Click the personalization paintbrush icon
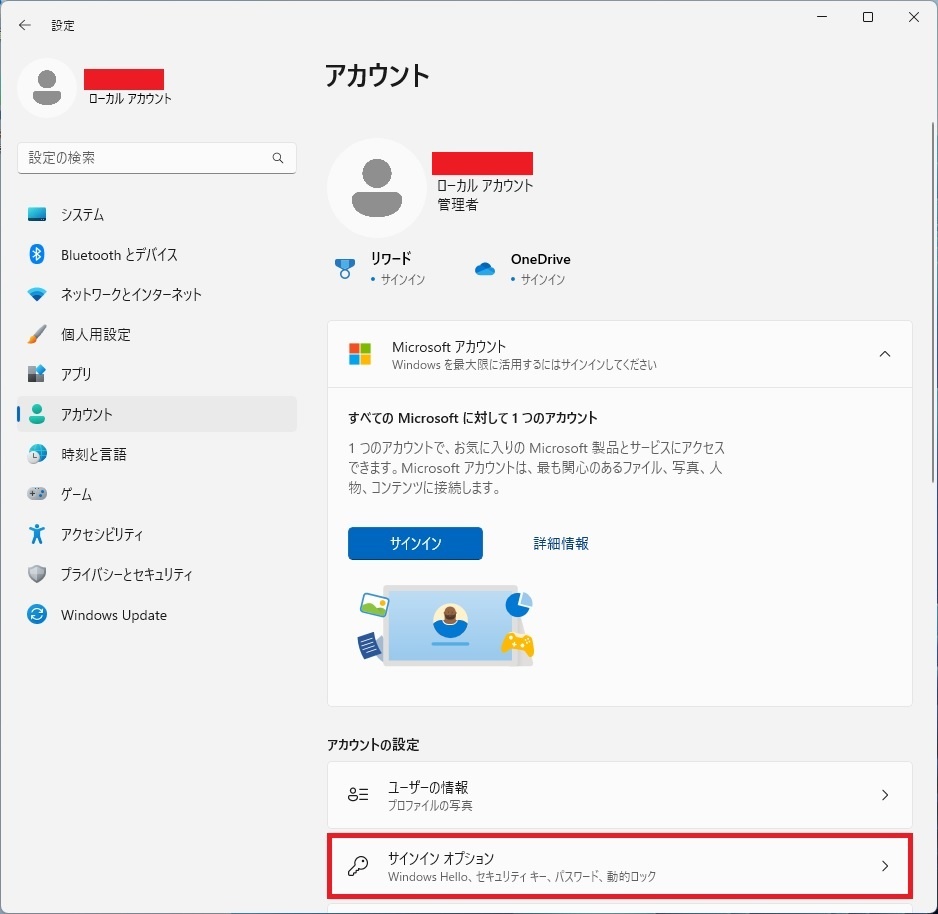The image size is (938, 914). coord(36,334)
